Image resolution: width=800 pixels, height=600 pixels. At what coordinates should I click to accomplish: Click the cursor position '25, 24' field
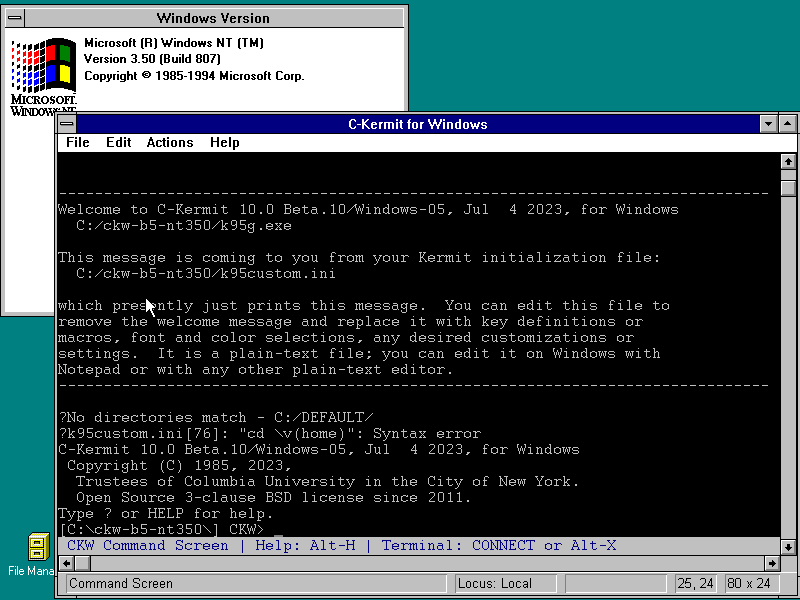click(x=695, y=583)
